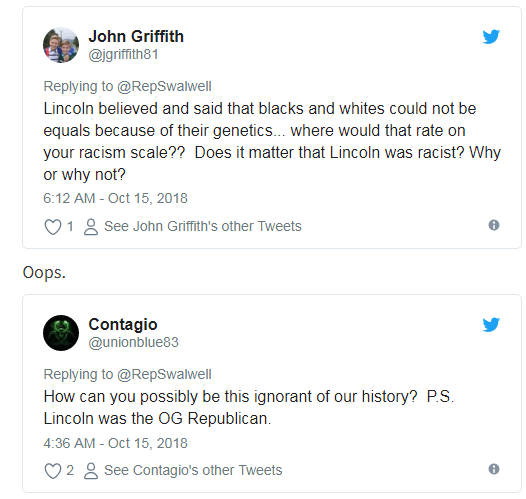This screenshot has width=526, height=499.
Task: See John Griffith's other Tweets
Action: (x=203, y=226)
